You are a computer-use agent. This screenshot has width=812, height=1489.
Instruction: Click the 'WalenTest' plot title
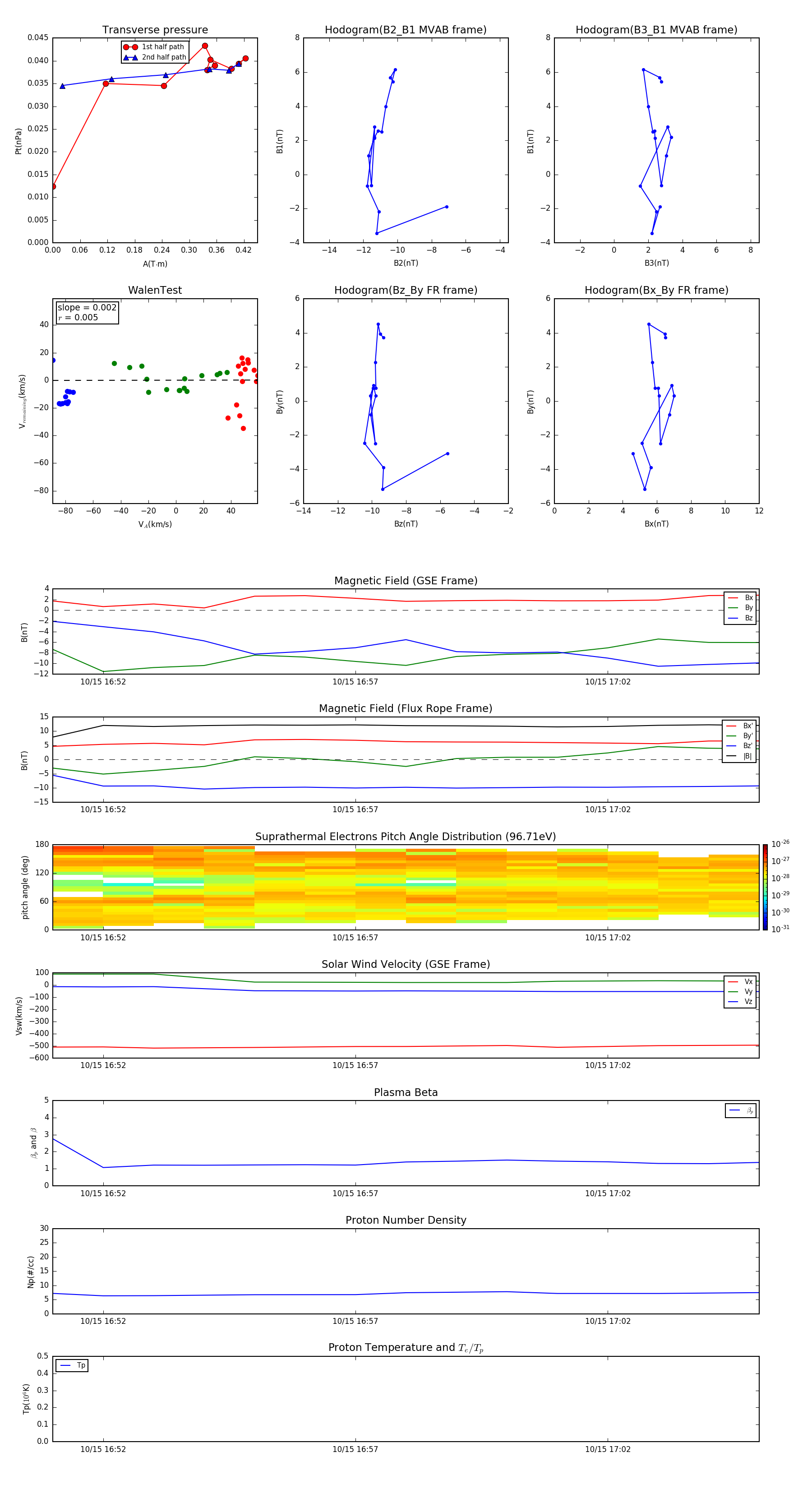click(x=155, y=290)
